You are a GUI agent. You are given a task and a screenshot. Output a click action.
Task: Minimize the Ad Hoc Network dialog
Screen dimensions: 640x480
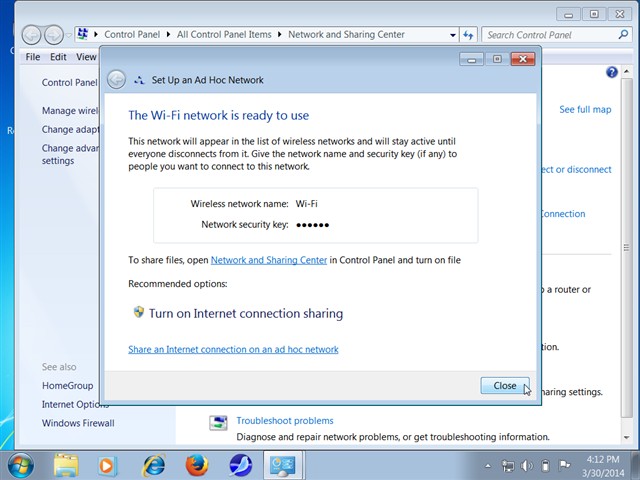pos(471,60)
